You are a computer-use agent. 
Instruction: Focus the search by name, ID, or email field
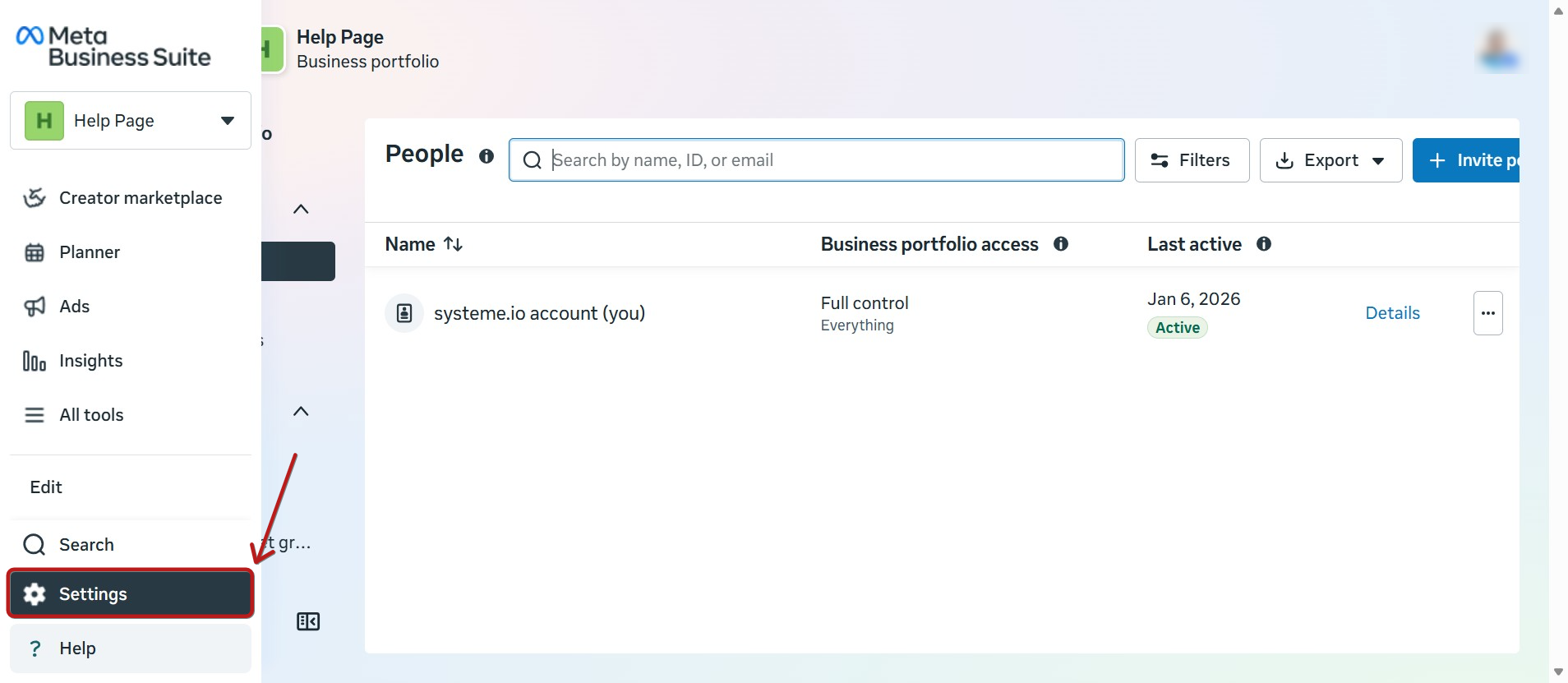[x=816, y=160]
